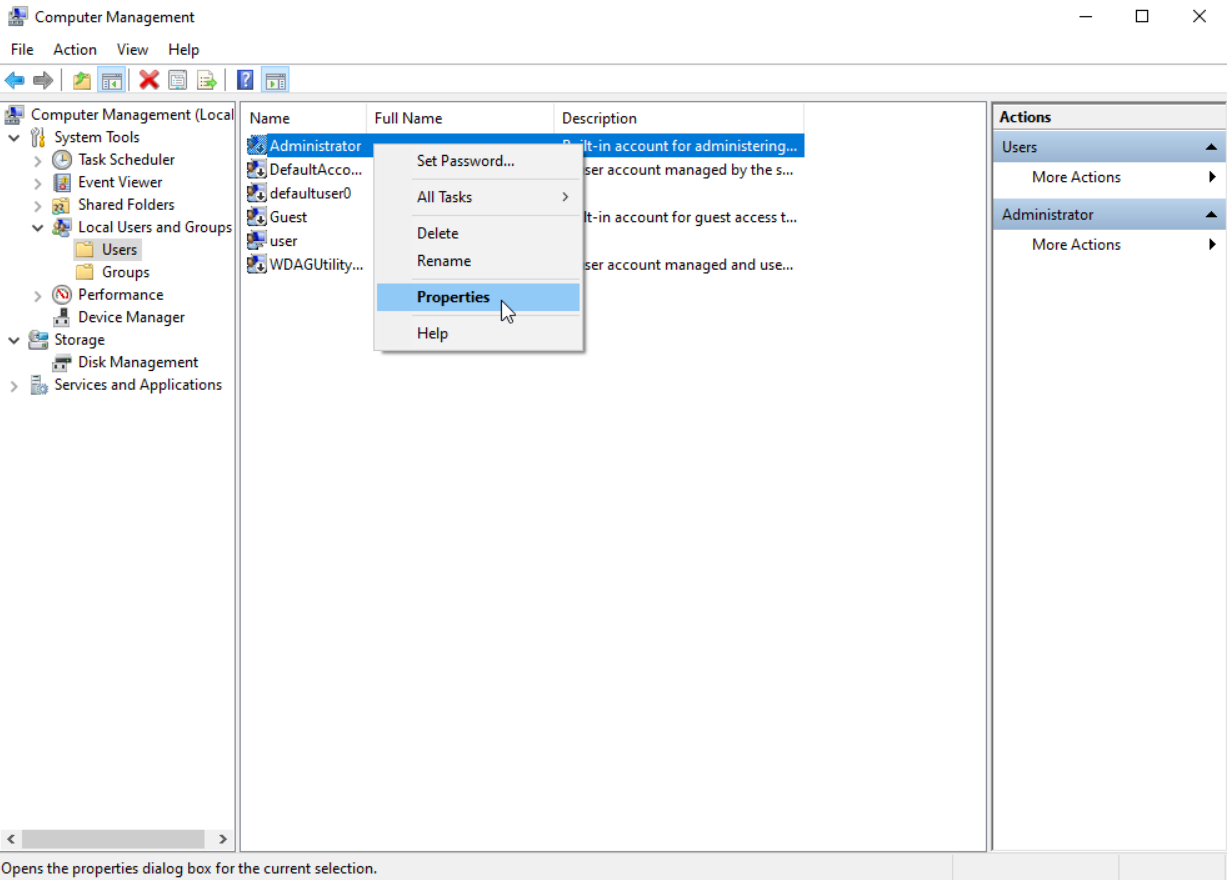
Task: Sort by the Full Name column header
Action: (x=460, y=118)
